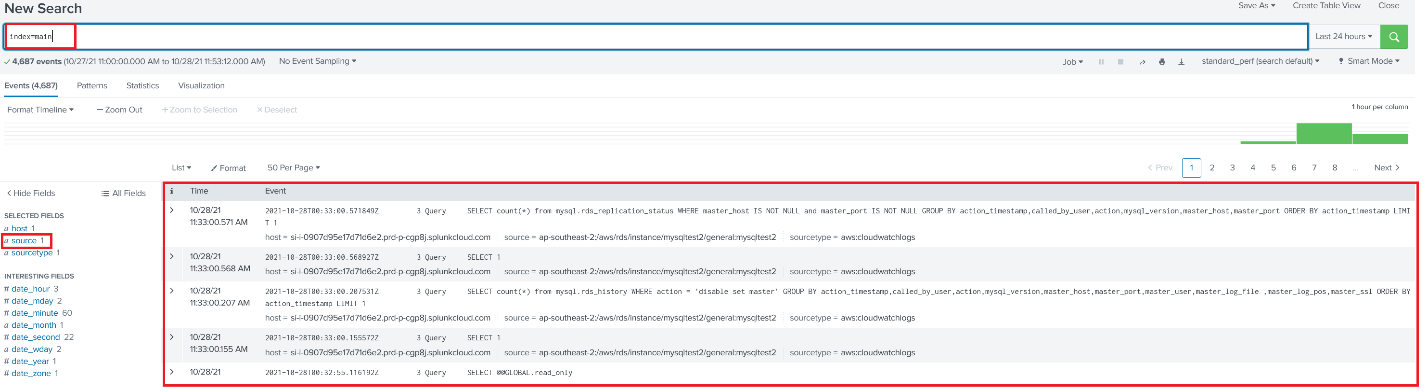The image size is (1428, 391).
Task: Open the host selected field
Action: (x=20, y=229)
